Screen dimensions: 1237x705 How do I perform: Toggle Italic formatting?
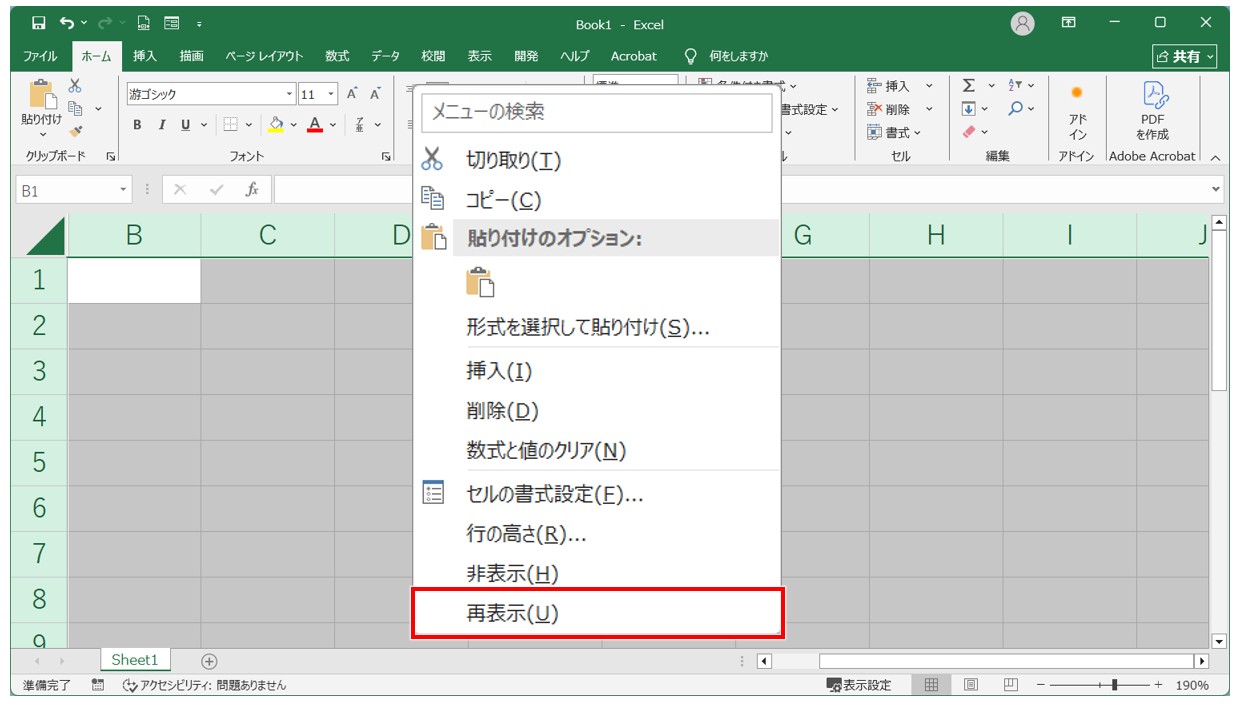pyautogui.click(x=161, y=125)
